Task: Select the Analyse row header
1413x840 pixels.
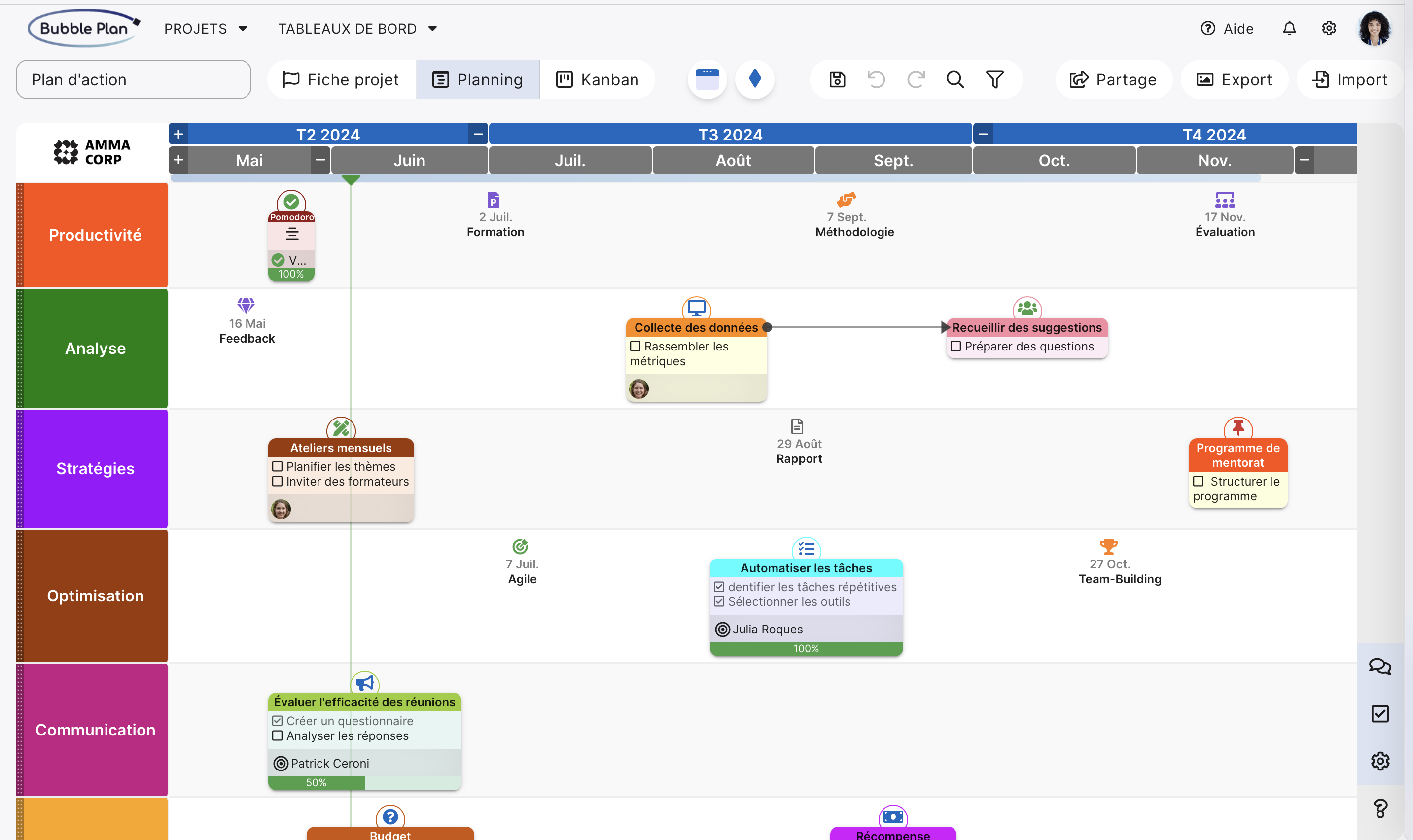Action: [95, 348]
